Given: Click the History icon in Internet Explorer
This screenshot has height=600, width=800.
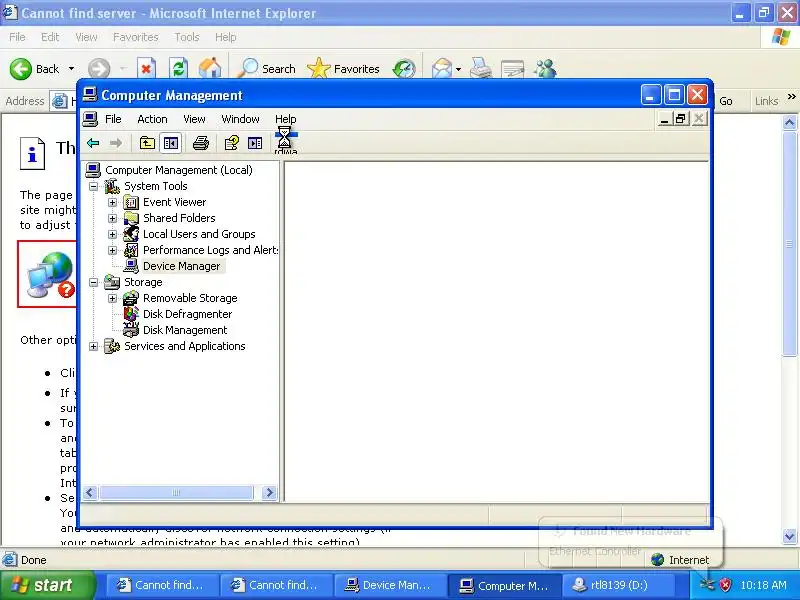Looking at the screenshot, I should pyautogui.click(x=404, y=69).
